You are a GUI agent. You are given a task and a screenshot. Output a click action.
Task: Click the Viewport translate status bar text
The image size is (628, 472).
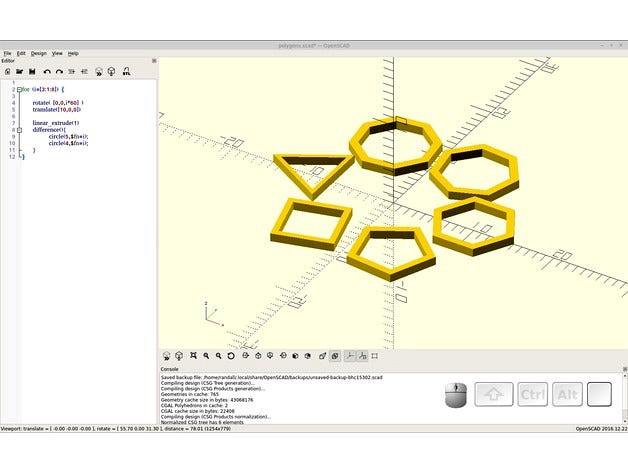pos(116,429)
